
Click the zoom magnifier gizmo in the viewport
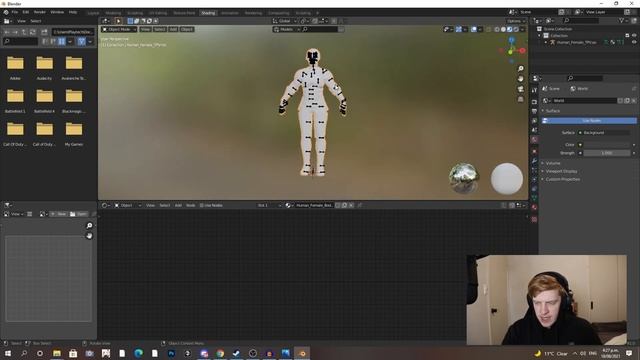pyautogui.click(x=520, y=69)
